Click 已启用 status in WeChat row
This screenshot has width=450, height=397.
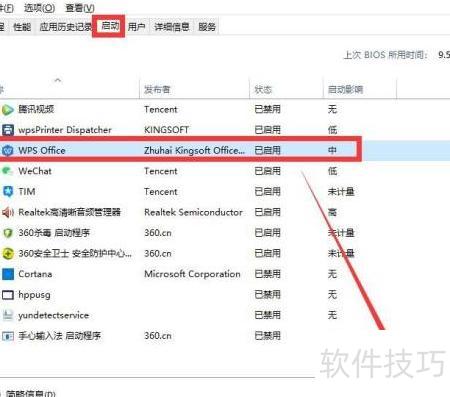click(x=267, y=171)
